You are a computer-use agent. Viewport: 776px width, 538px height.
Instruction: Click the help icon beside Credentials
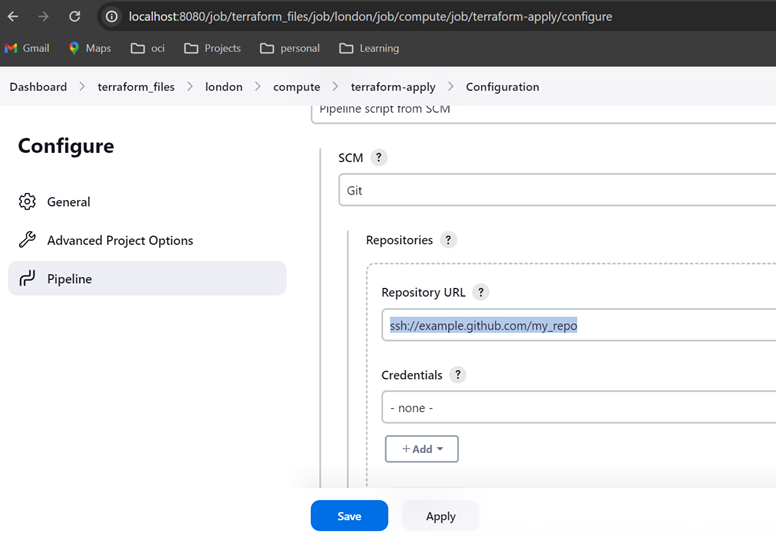[x=458, y=376]
